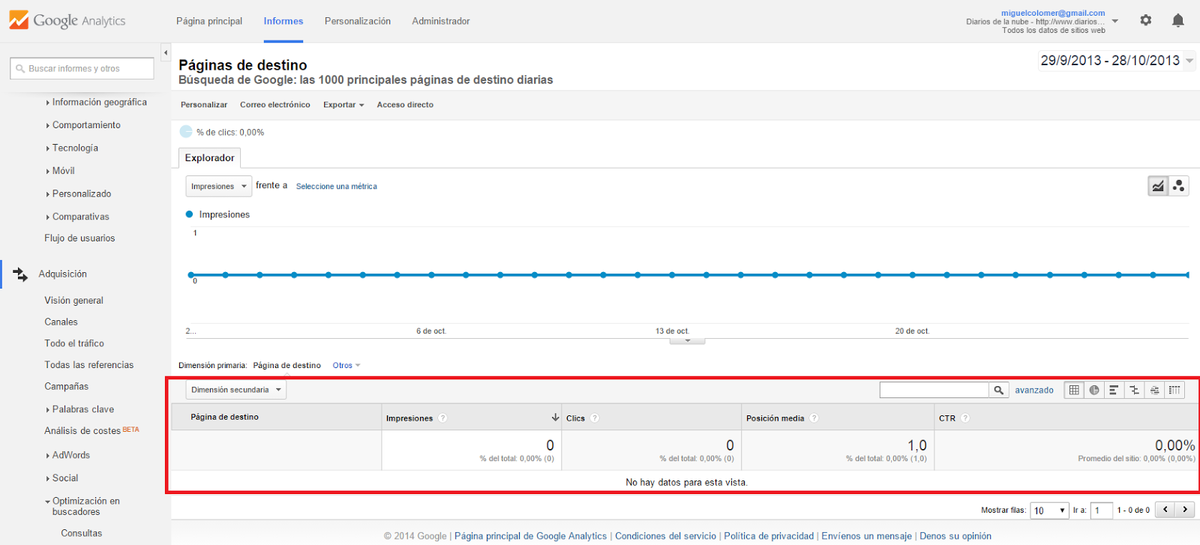Viewport: 1200px width, 545px height.
Task: Open the date range selector
Action: (1116, 61)
